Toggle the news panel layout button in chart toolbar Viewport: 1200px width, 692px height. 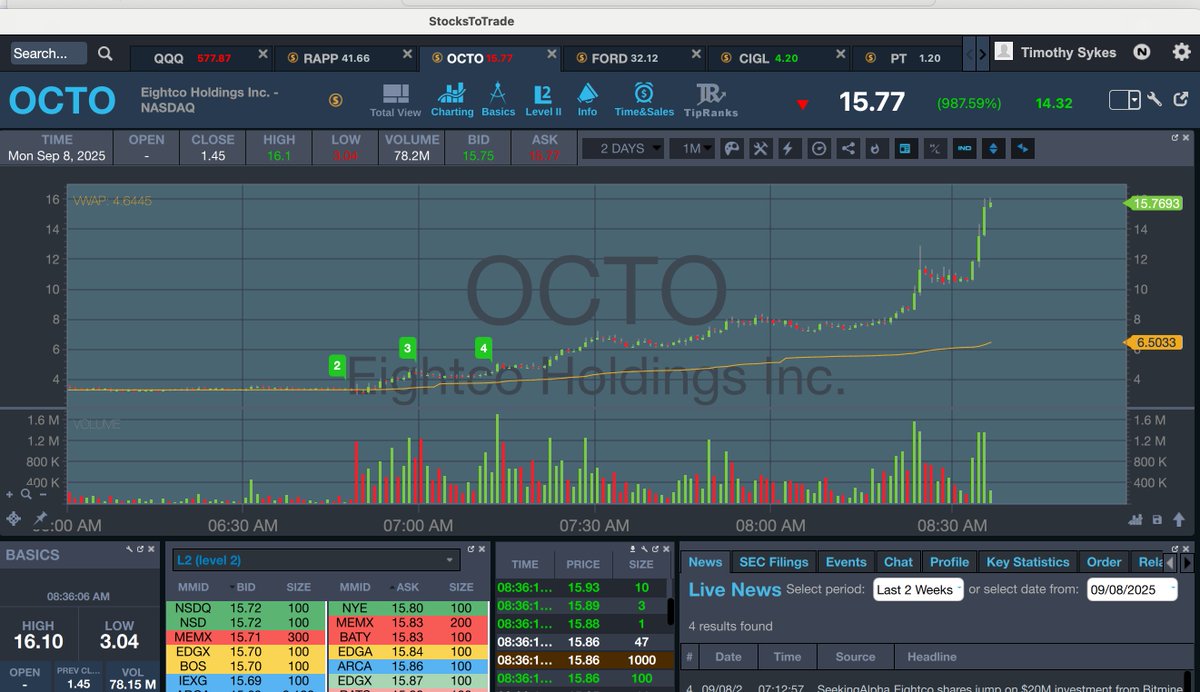click(905, 148)
